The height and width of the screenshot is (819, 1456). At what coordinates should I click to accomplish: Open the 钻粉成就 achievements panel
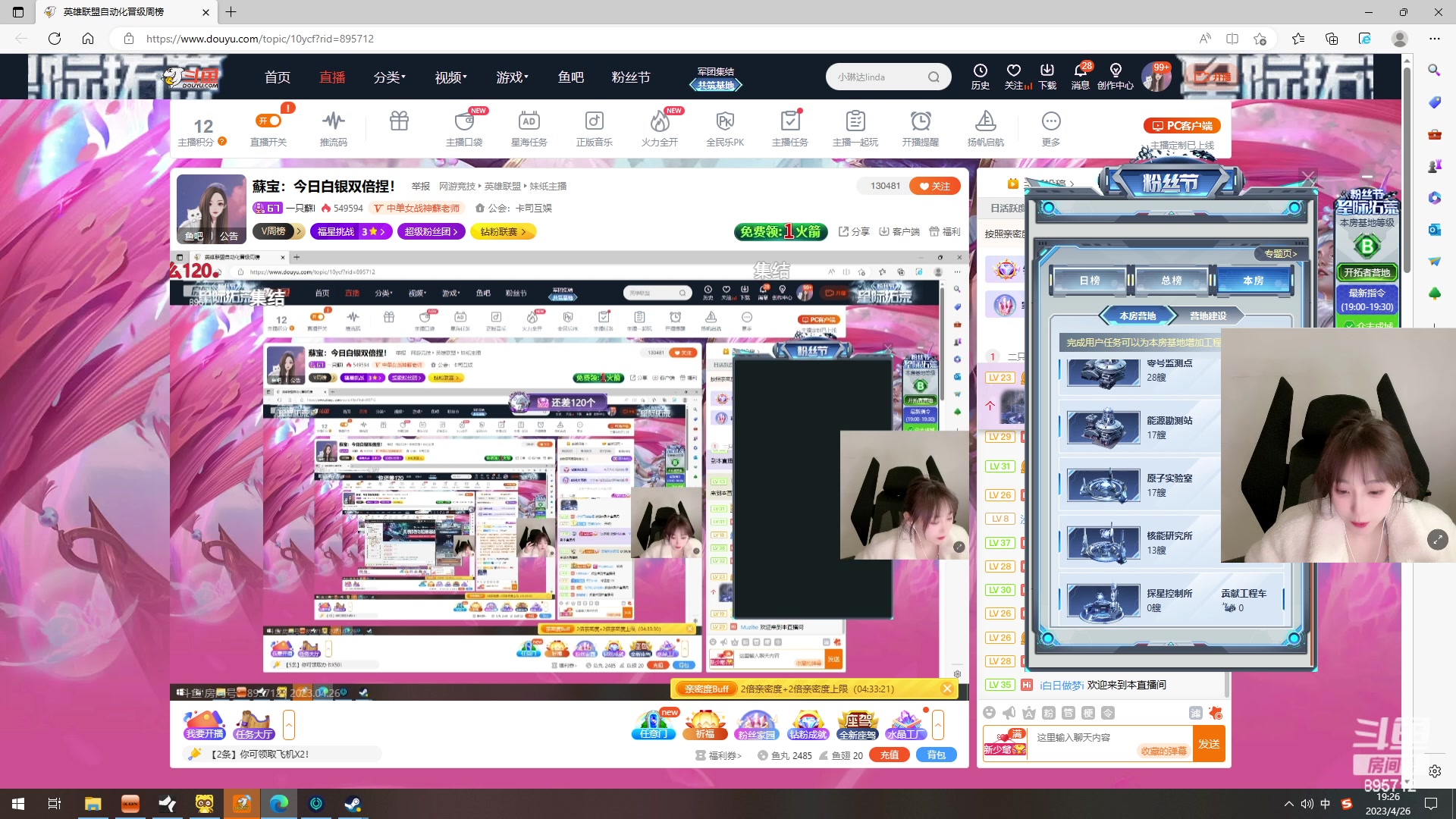pyautogui.click(x=808, y=724)
